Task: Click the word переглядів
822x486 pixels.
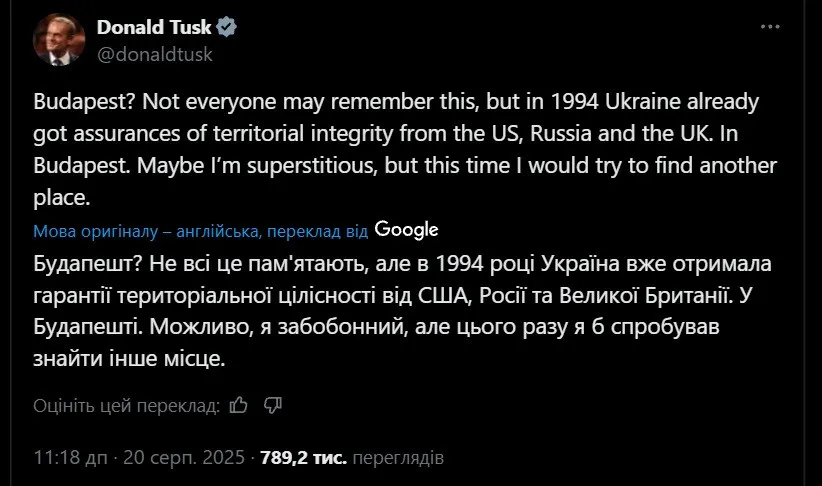Action: [399, 458]
